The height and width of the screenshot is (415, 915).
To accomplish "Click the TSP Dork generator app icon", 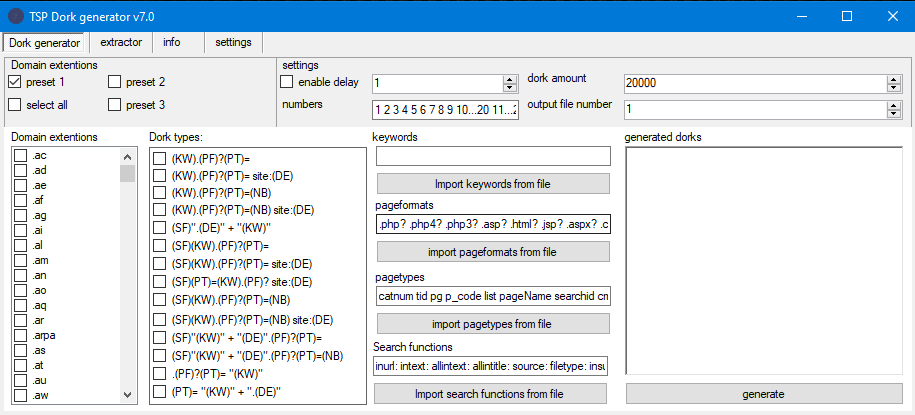I will pos(16,16).
